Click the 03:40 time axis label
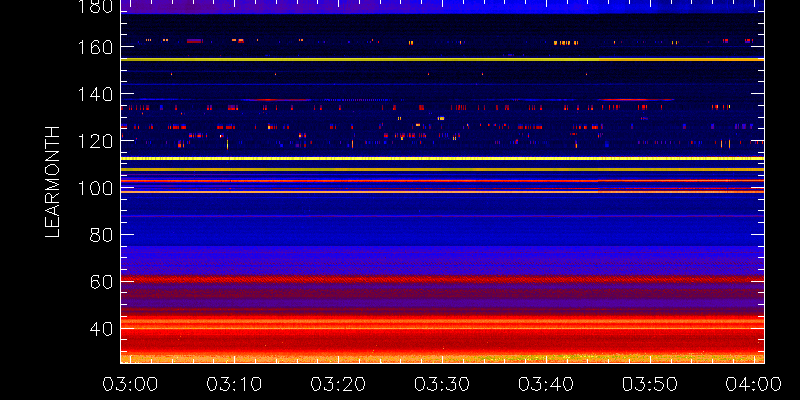The height and width of the screenshot is (400, 800). pos(546,384)
